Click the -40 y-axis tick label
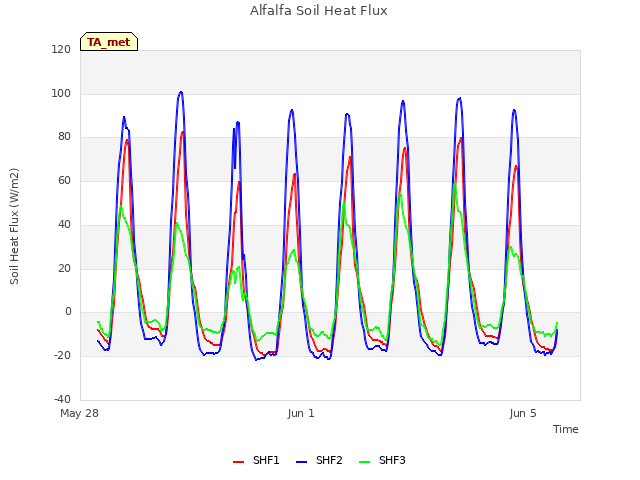The image size is (640, 480). 62,399
